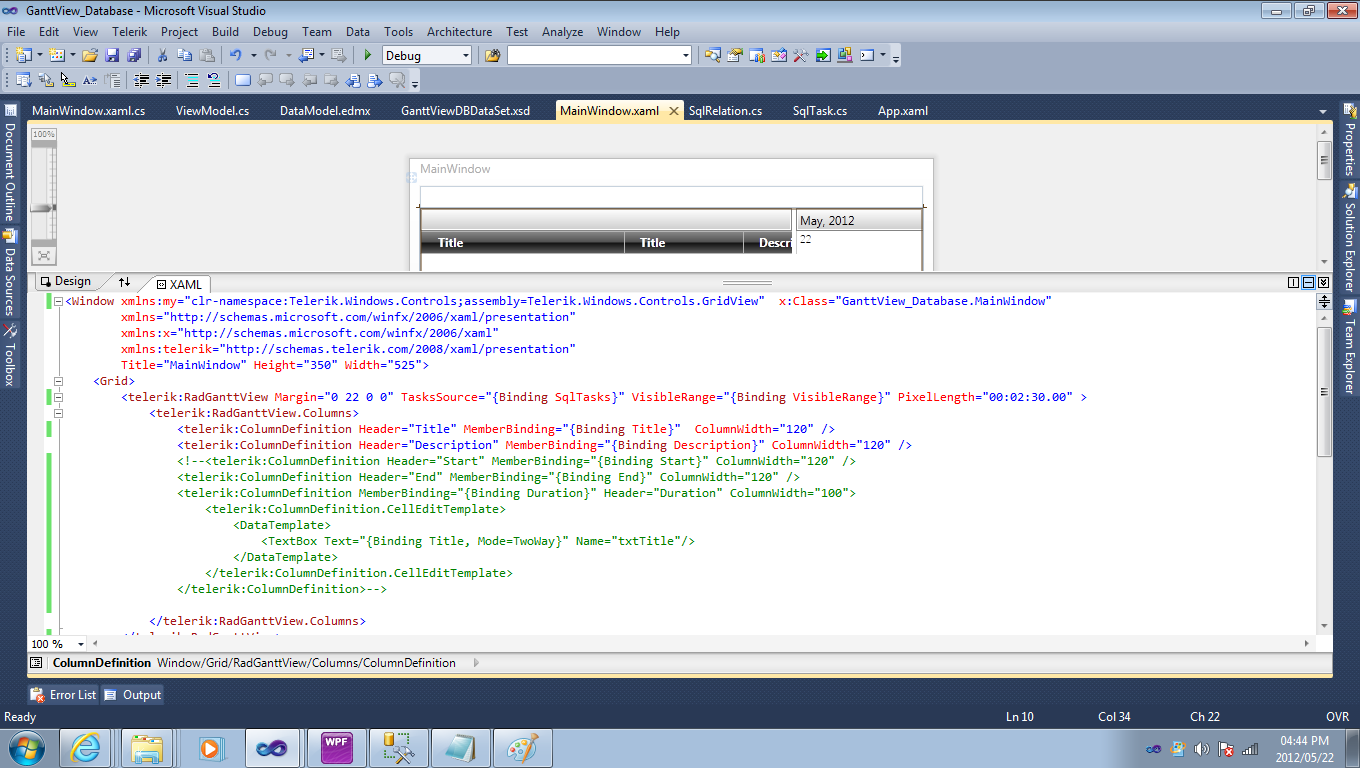Switch to the Design view tab
The image size is (1360, 768).
pyautogui.click(x=65, y=282)
